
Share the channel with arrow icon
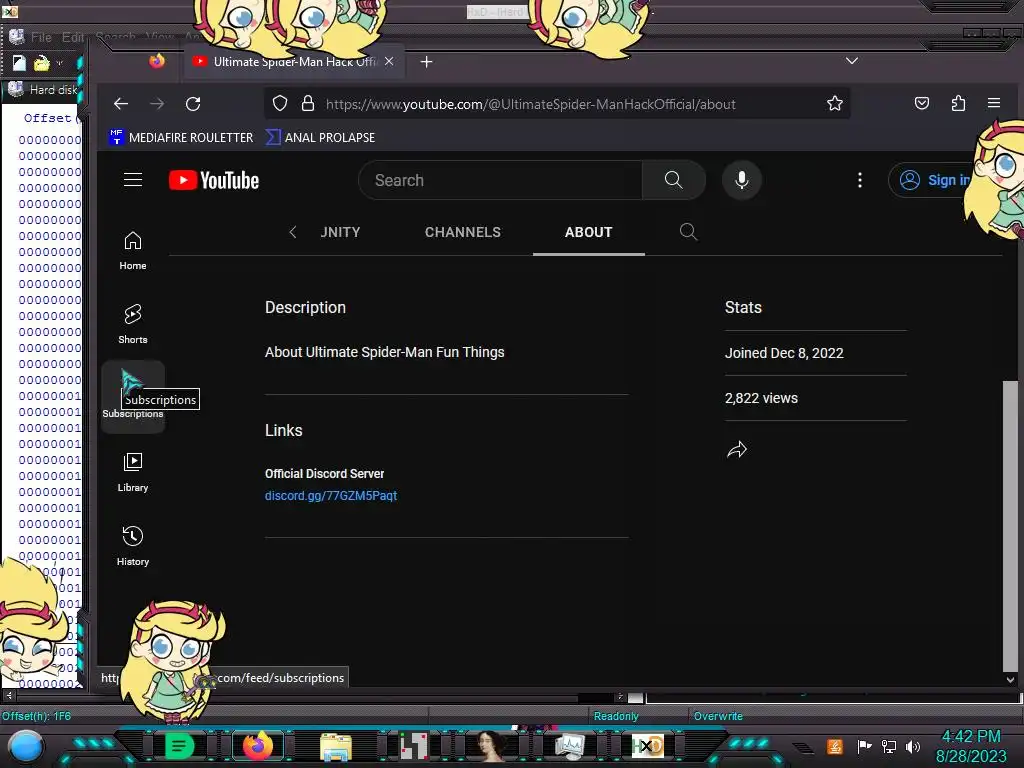click(x=737, y=449)
